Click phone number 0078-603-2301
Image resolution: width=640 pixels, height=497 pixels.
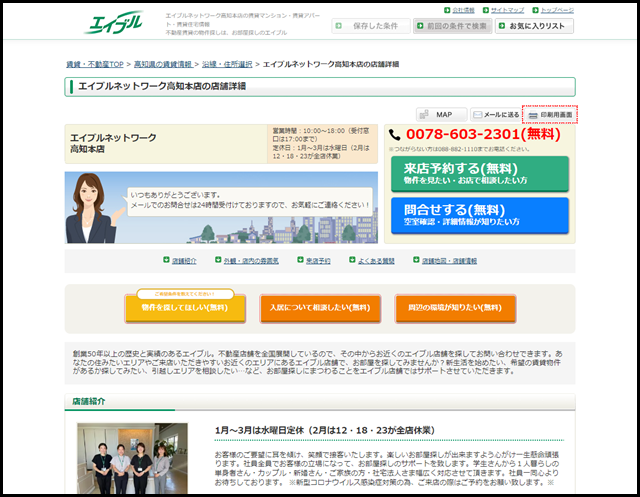(483, 134)
